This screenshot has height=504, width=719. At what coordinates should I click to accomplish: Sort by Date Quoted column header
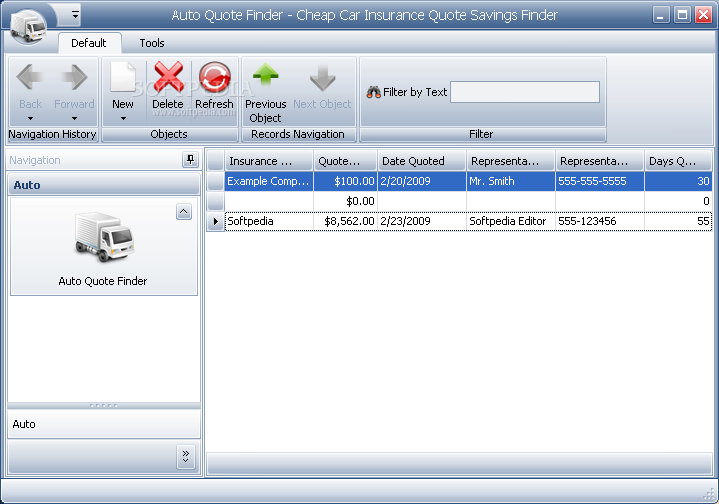(x=422, y=161)
